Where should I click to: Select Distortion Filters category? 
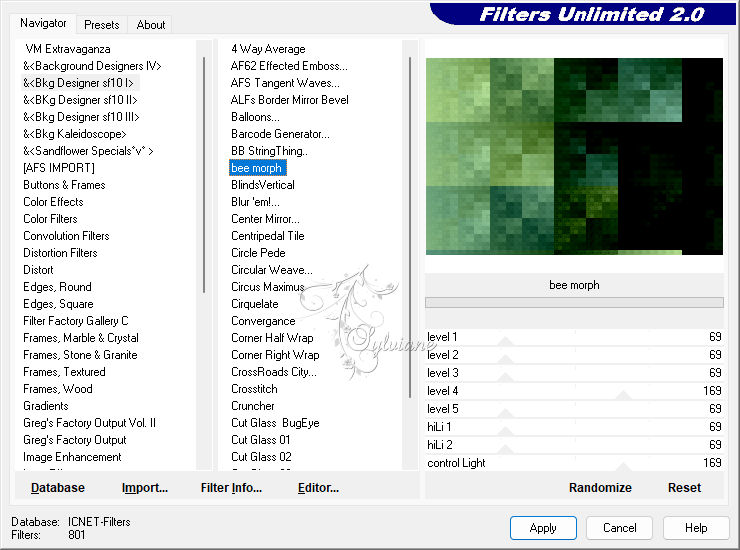[x=60, y=253]
